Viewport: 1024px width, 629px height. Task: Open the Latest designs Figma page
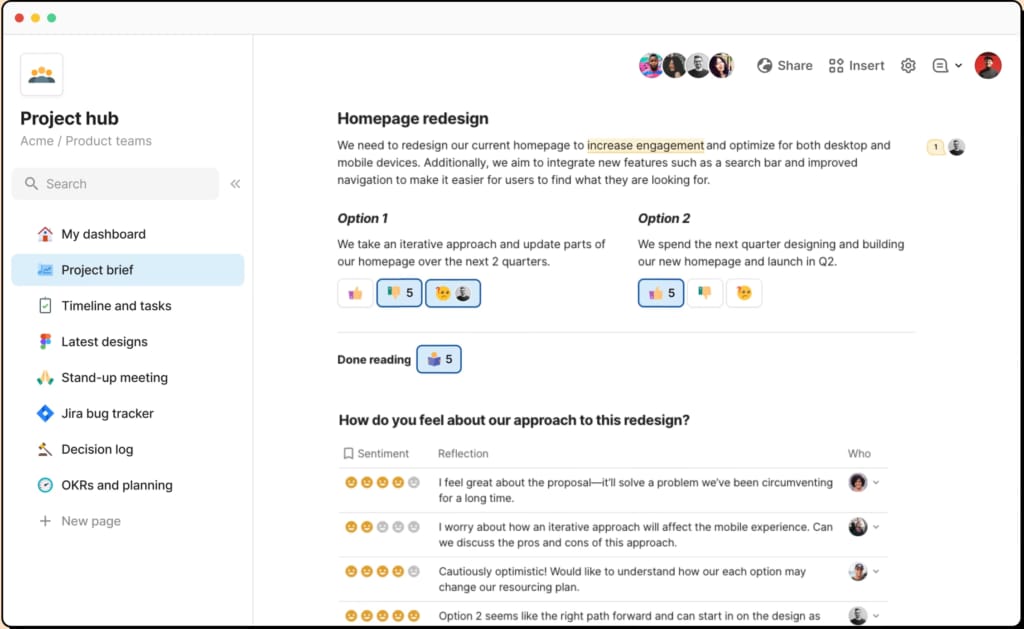[104, 342]
